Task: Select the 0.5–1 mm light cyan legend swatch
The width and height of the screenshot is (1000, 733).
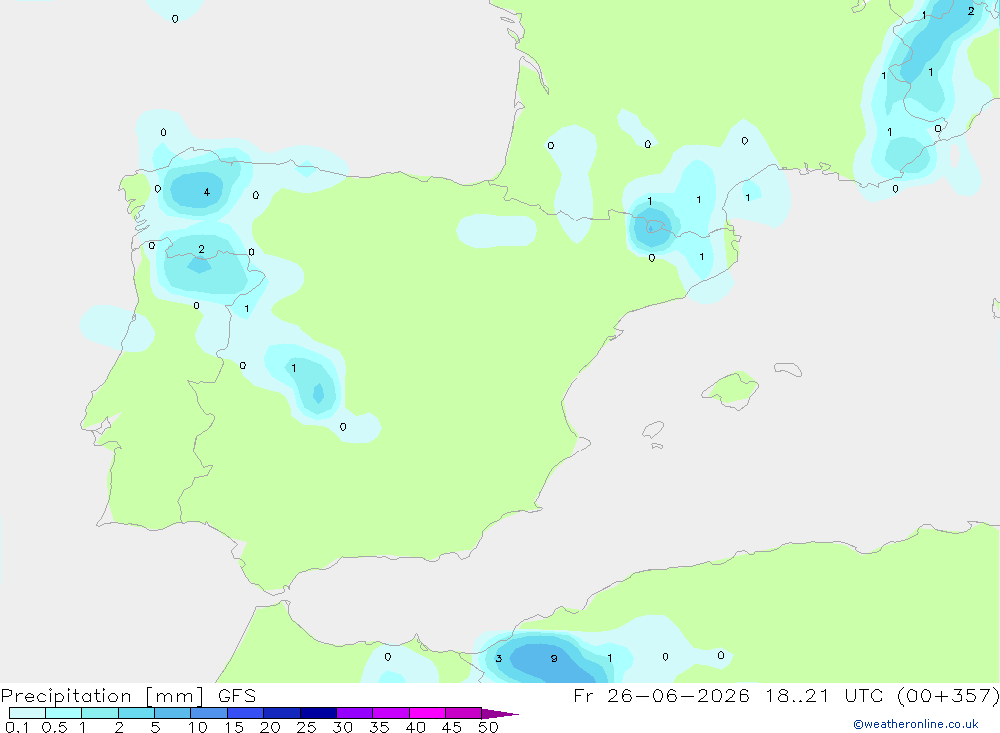Action: [63, 713]
